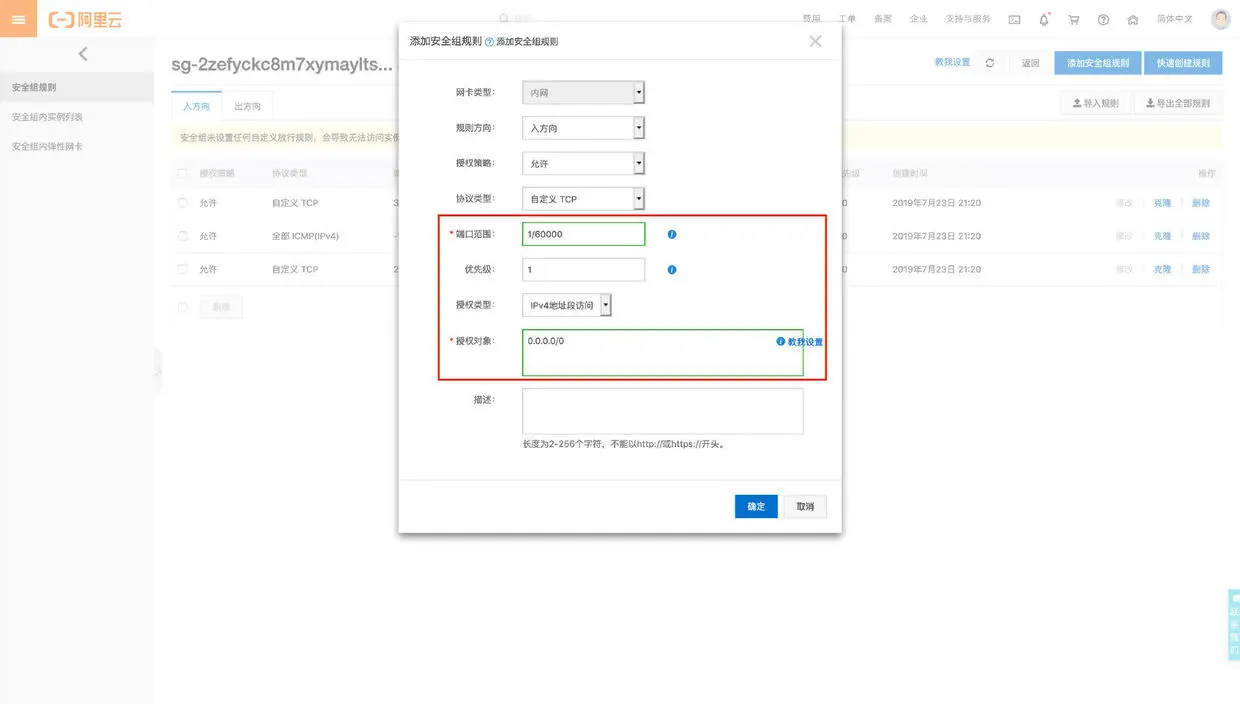The width and height of the screenshot is (1240, 704).
Task: Check the first 自定义 TCP rule row checkbox
Action: pos(182,203)
